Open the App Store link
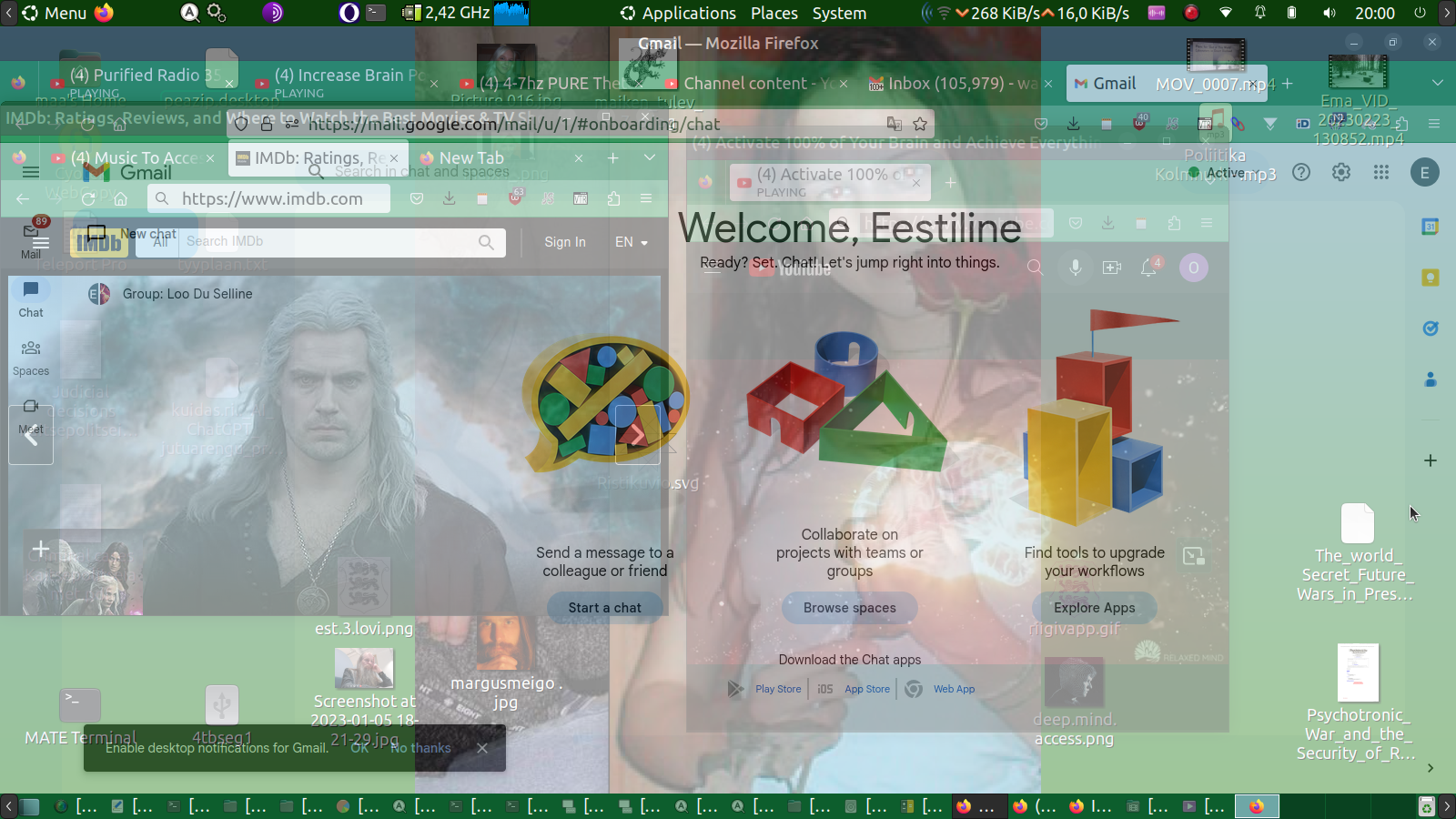Viewport: 1456px width, 819px height. pyautogui.click(x=867, y=689)
